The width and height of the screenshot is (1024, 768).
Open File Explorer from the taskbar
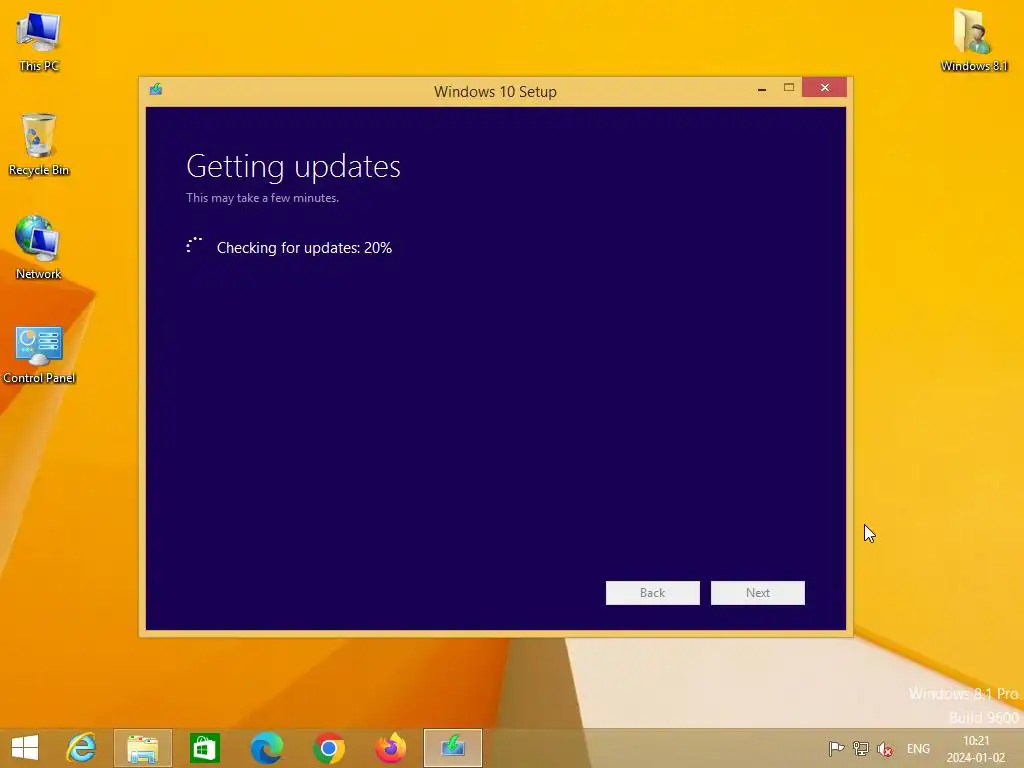coord(142,748)
